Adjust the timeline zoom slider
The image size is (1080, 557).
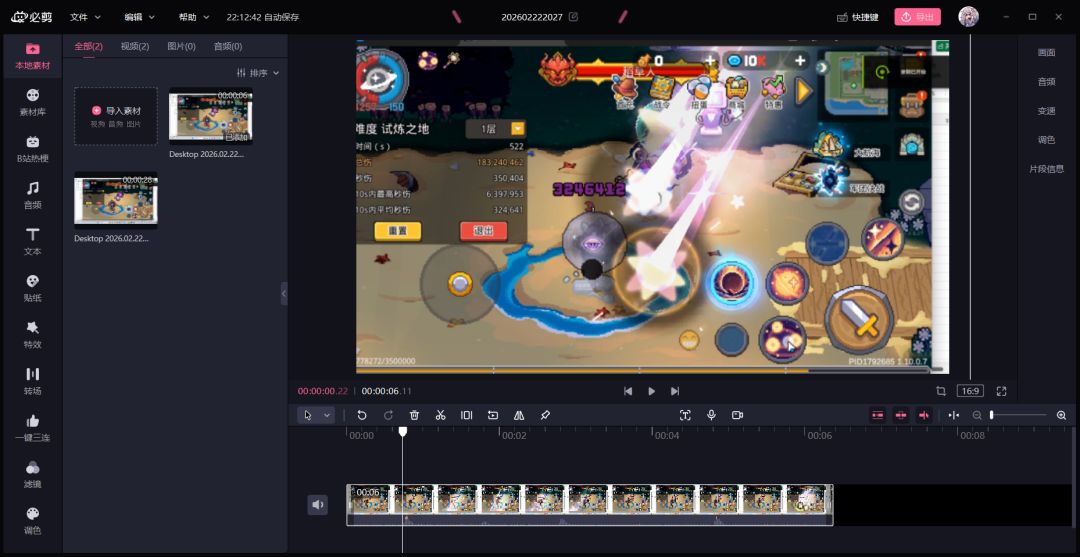(x=1019, y=415)
